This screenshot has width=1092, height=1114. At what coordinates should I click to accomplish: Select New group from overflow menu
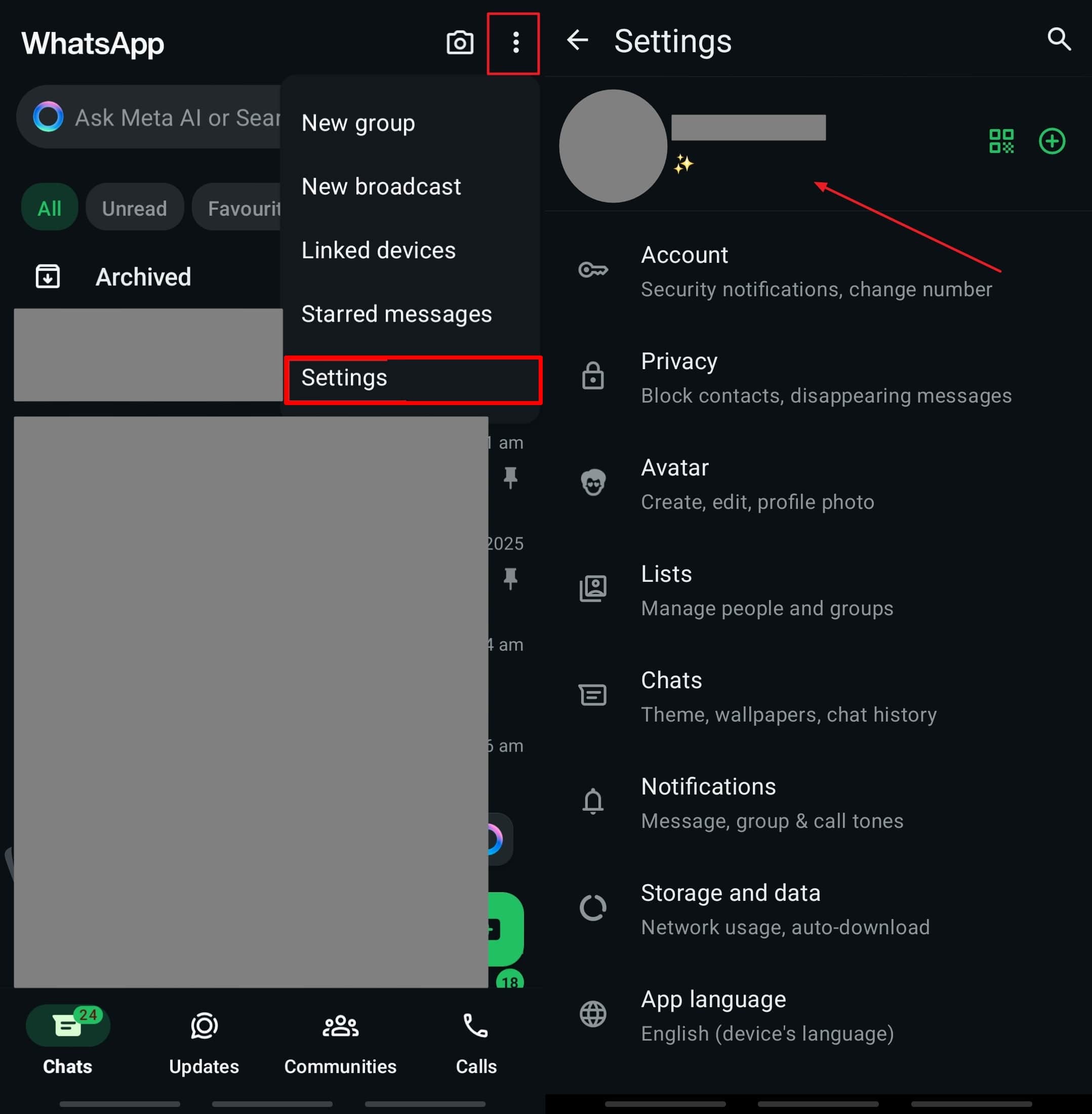point(411,123)
